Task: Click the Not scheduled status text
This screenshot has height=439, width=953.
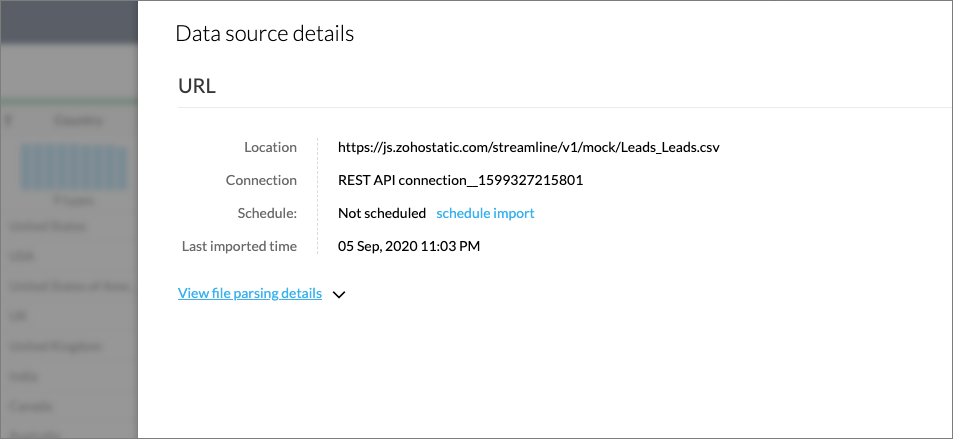Action: pos(382,213)
